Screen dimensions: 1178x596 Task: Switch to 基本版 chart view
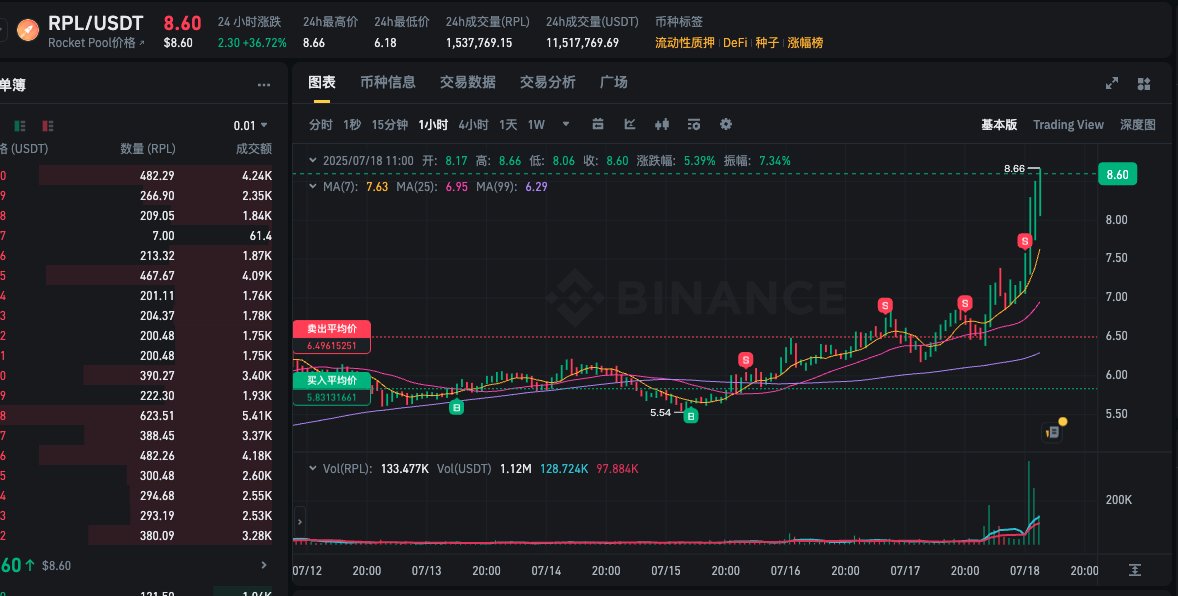999,125
